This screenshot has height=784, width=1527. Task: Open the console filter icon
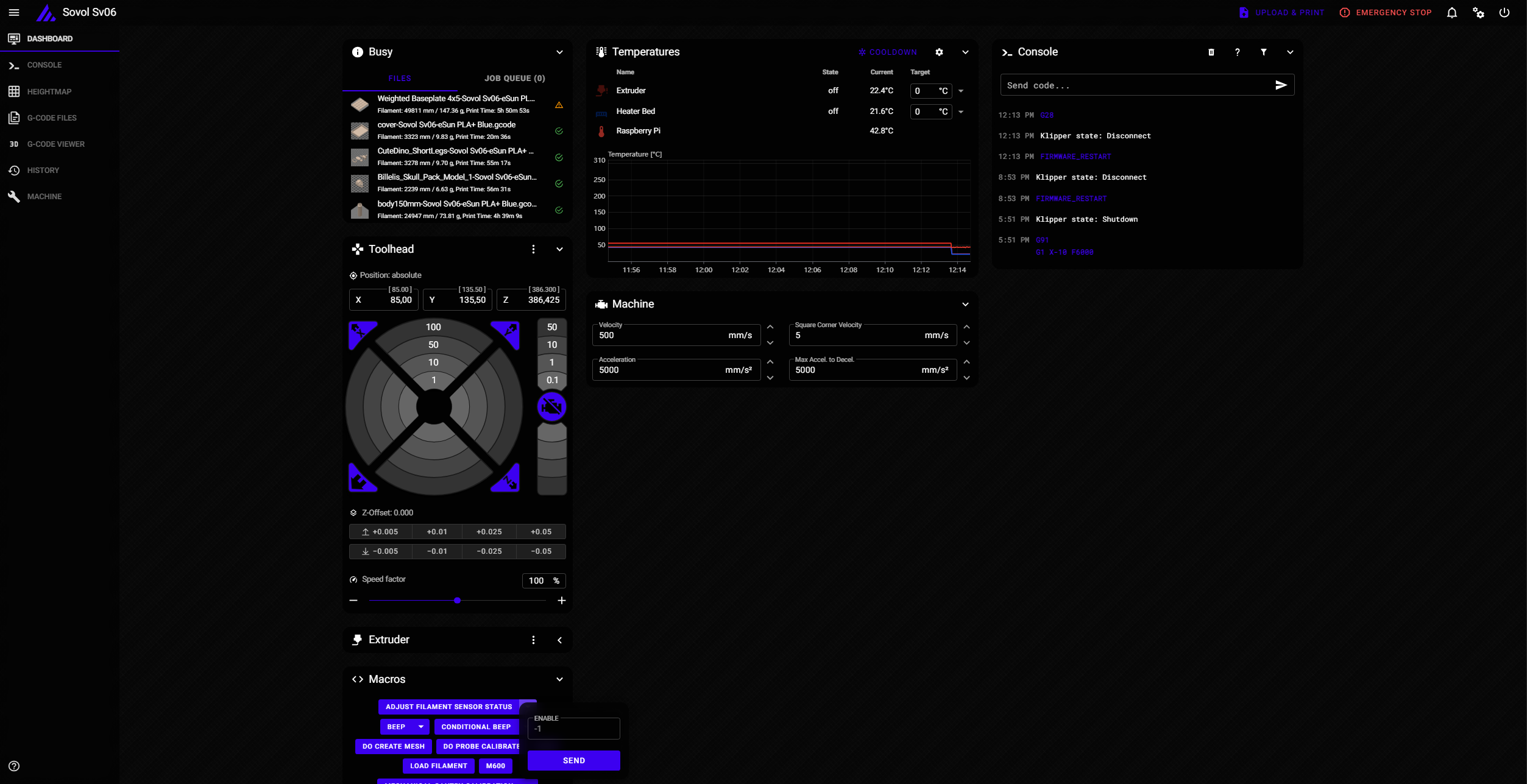pyautogui.click(x=1263, y=52)
